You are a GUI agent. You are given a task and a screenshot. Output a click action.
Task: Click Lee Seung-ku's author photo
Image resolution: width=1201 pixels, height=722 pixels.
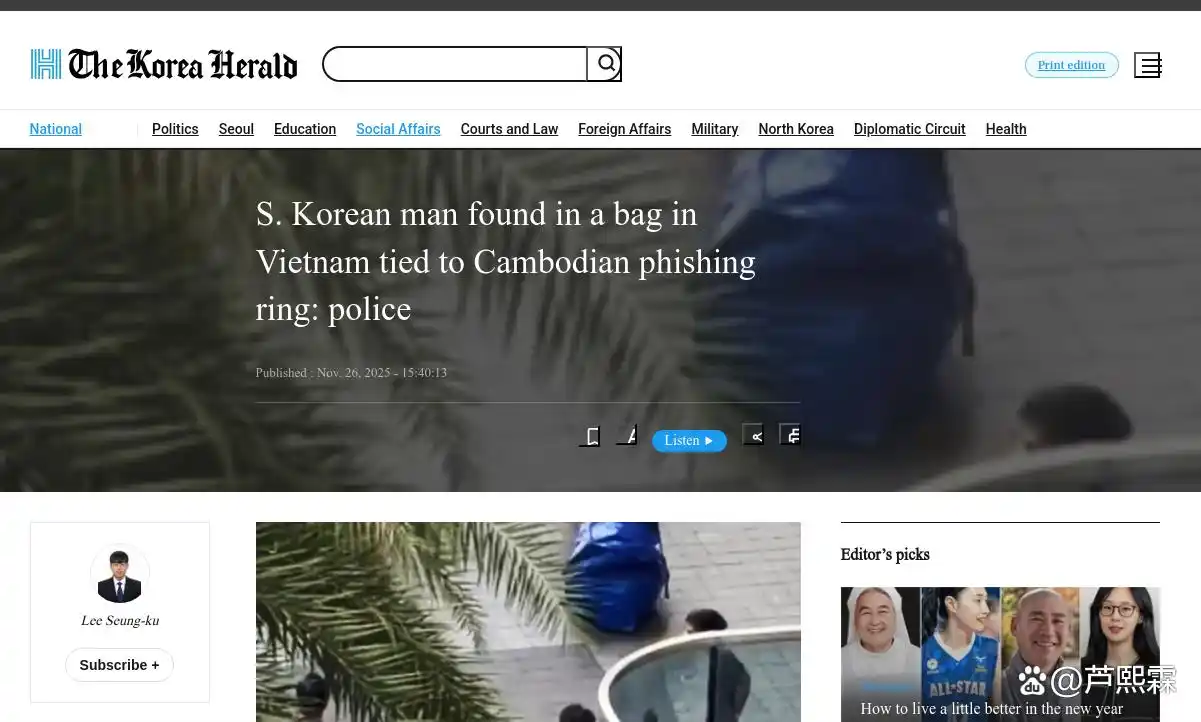(120, 574)
